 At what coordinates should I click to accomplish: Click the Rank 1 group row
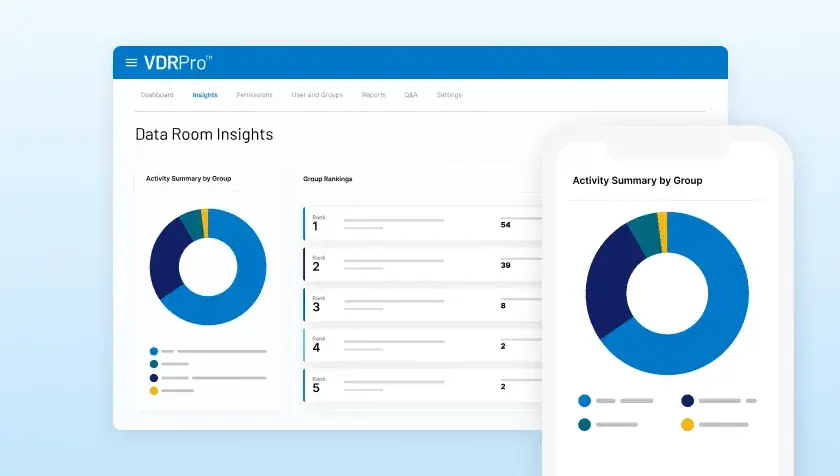coord(420,224)
